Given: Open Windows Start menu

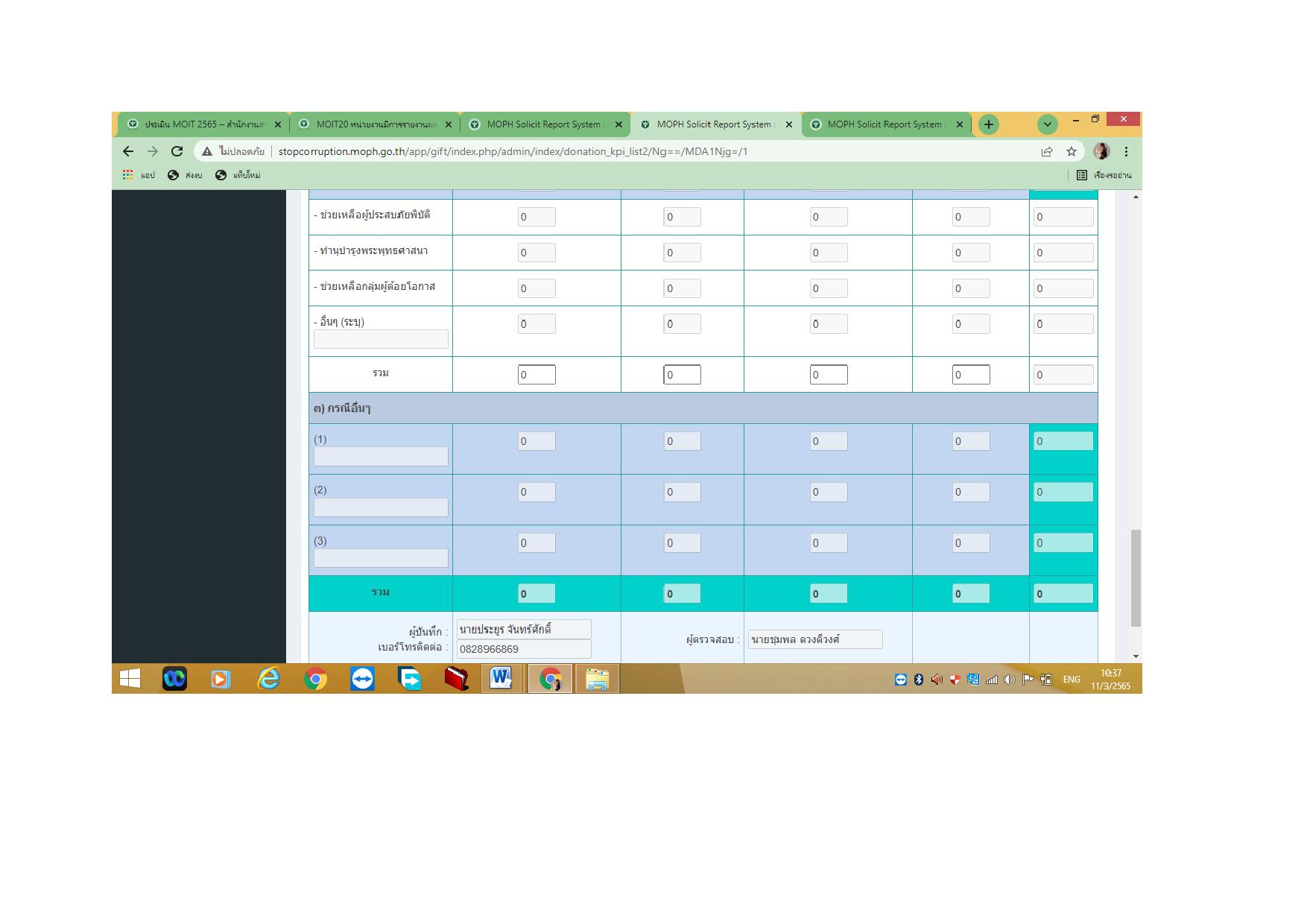Looking at the screenshot, I should 130,678.
